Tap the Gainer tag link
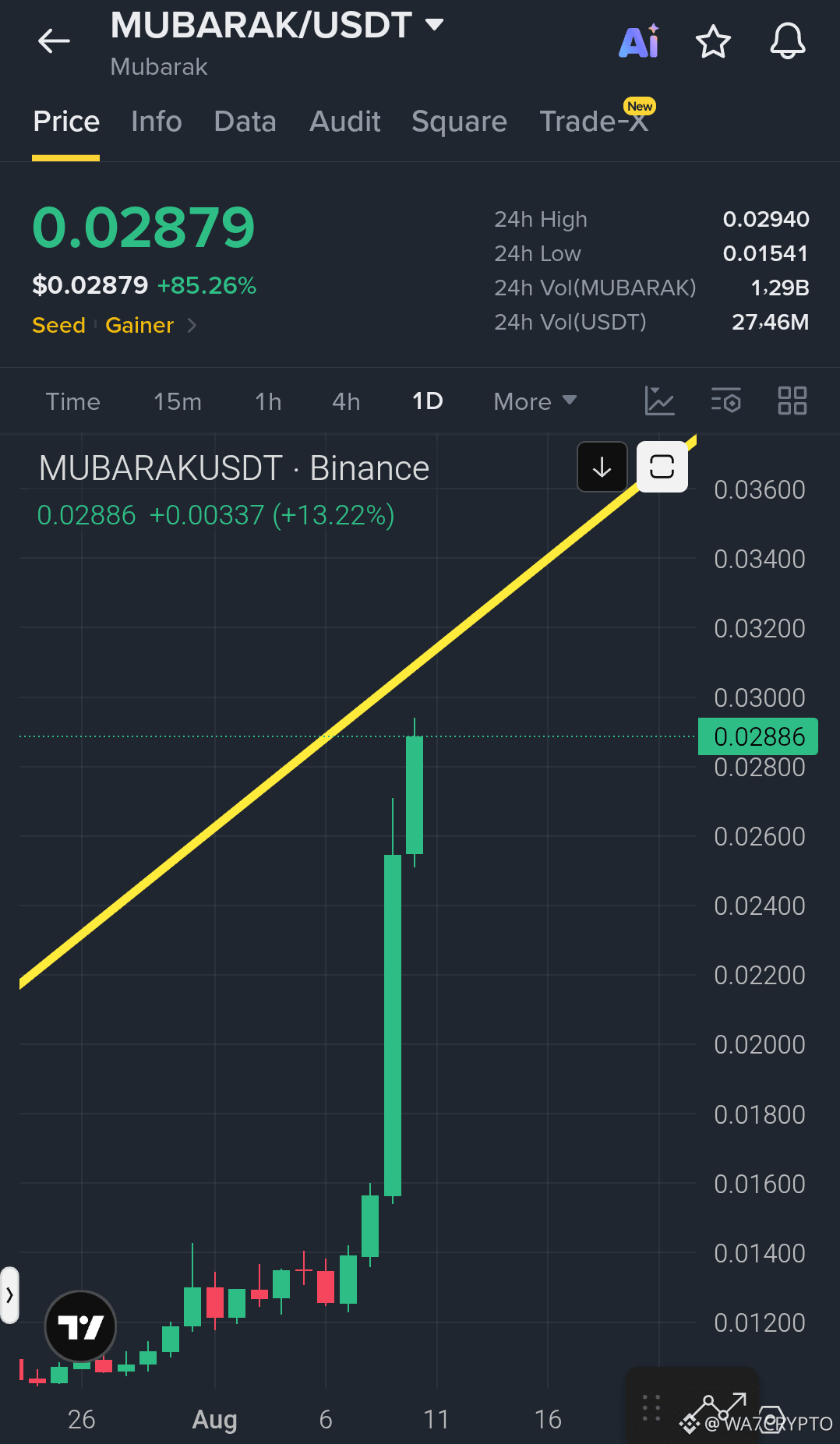This screenshot has height=1444, width=840. (139, 325)
